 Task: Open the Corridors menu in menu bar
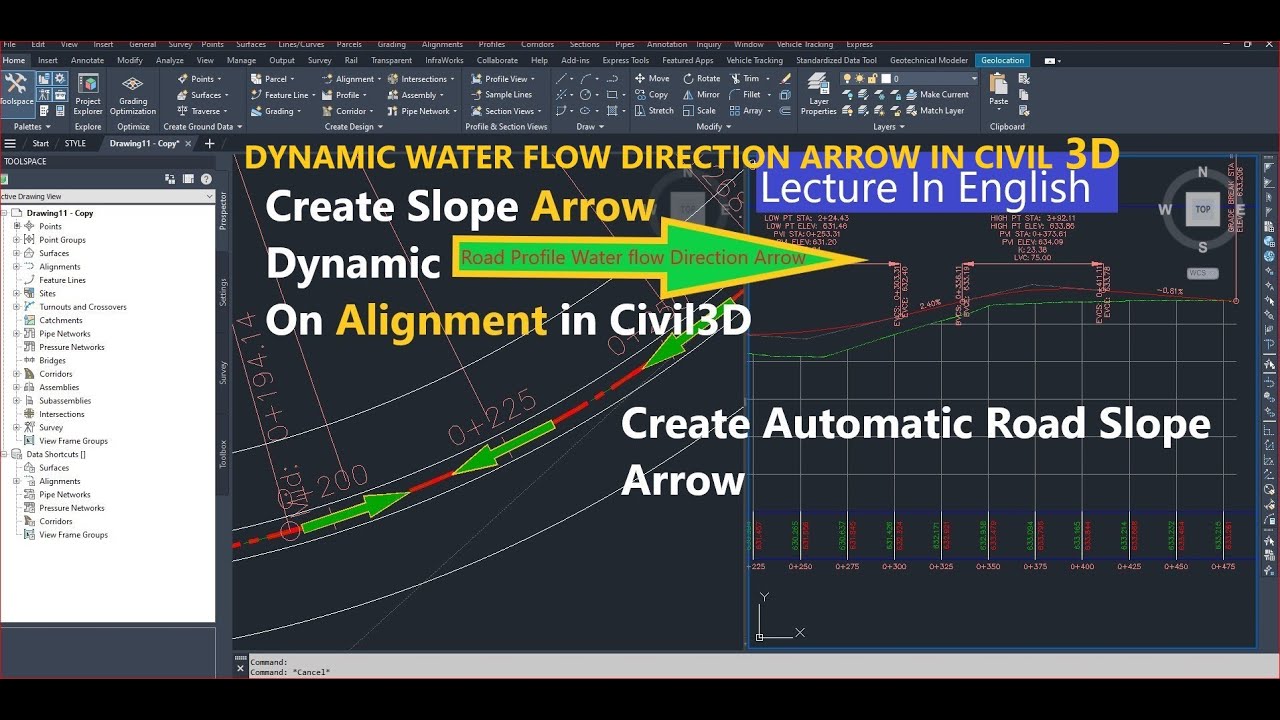(537, 44)
